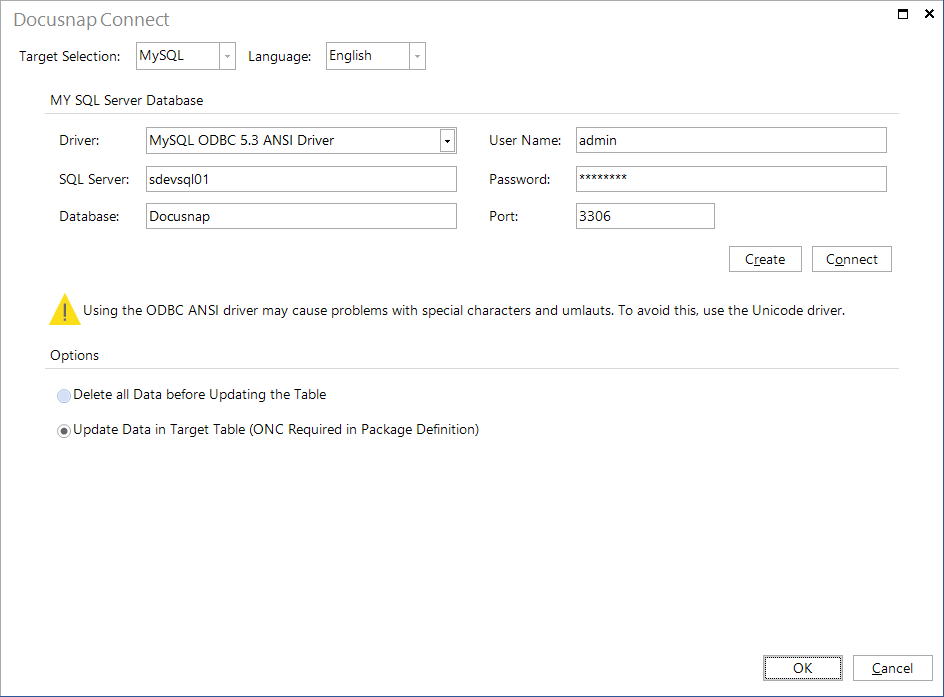Click the Docusnap Connect title text

[x=92, y=20]
